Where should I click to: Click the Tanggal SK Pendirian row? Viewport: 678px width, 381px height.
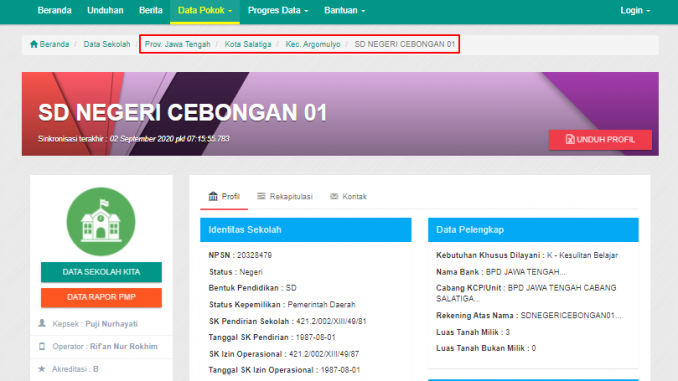point(272,337)
